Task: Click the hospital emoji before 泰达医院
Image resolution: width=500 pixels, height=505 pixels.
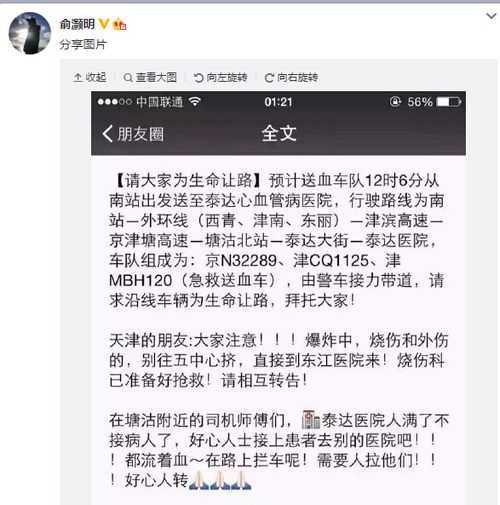Action: pyautogui.click(x=311, y=419)
